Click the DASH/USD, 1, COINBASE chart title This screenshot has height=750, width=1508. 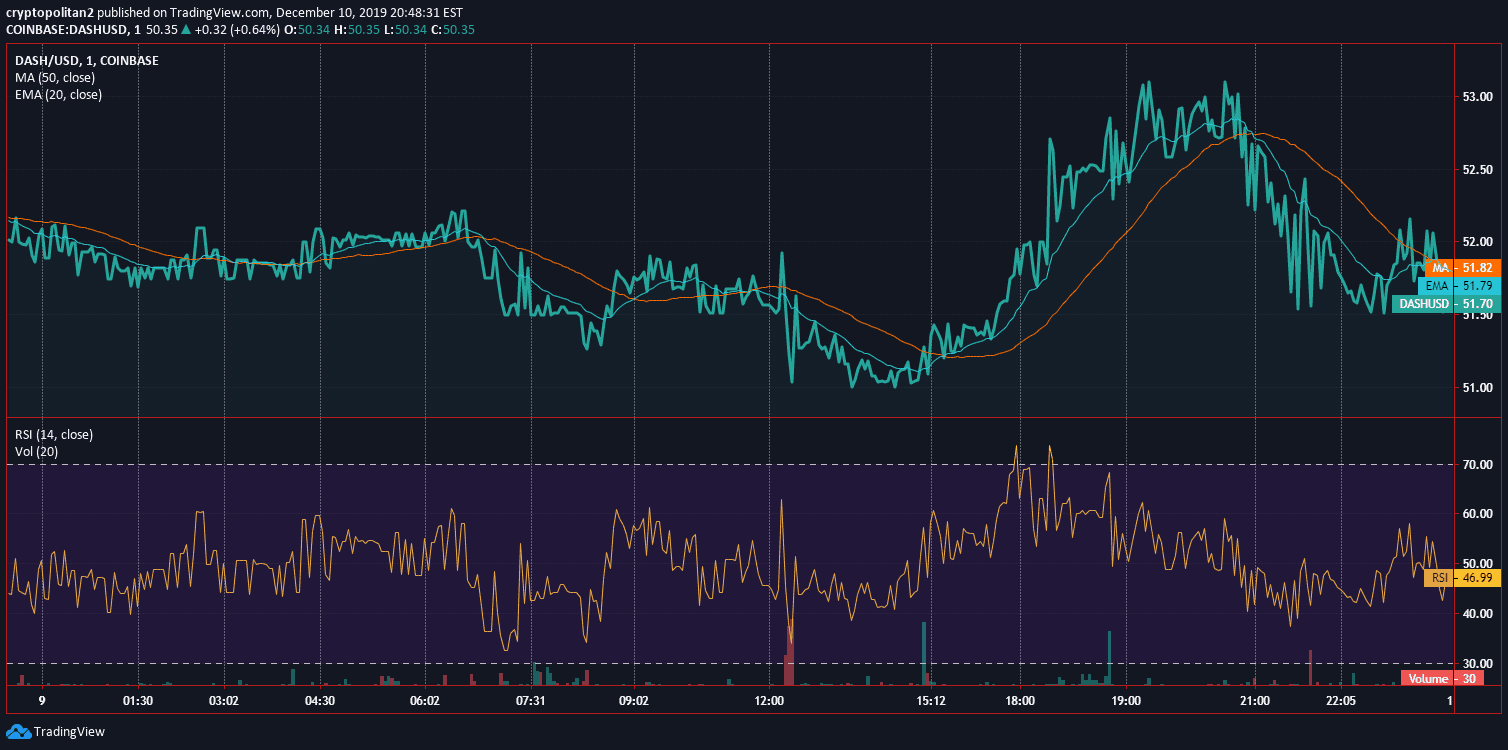(x=86, y=61)
